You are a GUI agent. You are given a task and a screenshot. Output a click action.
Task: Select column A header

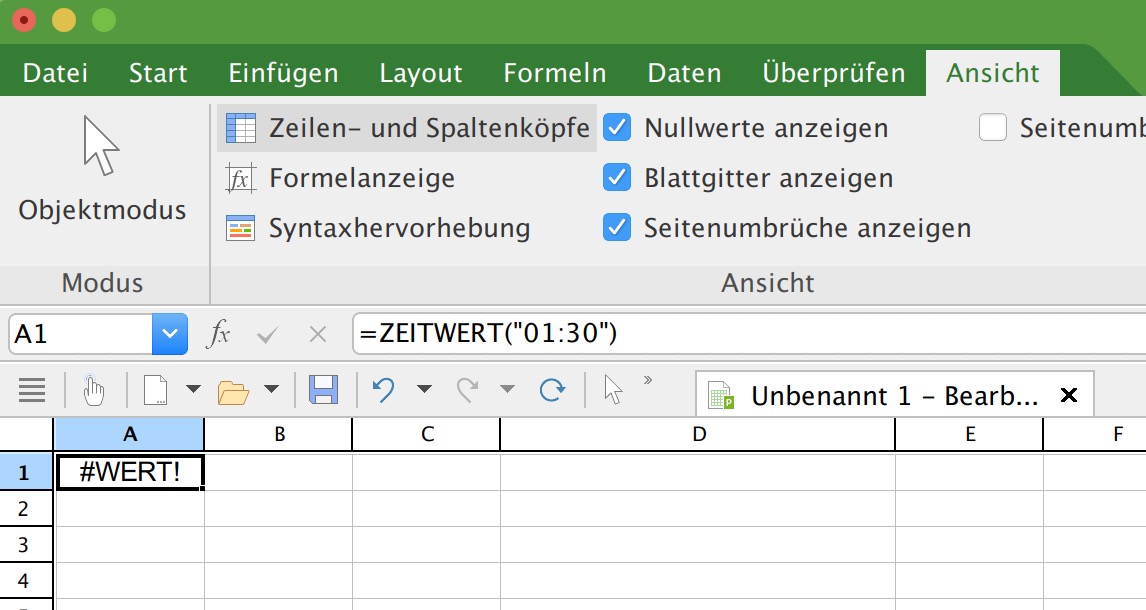[x=129, y=435]
